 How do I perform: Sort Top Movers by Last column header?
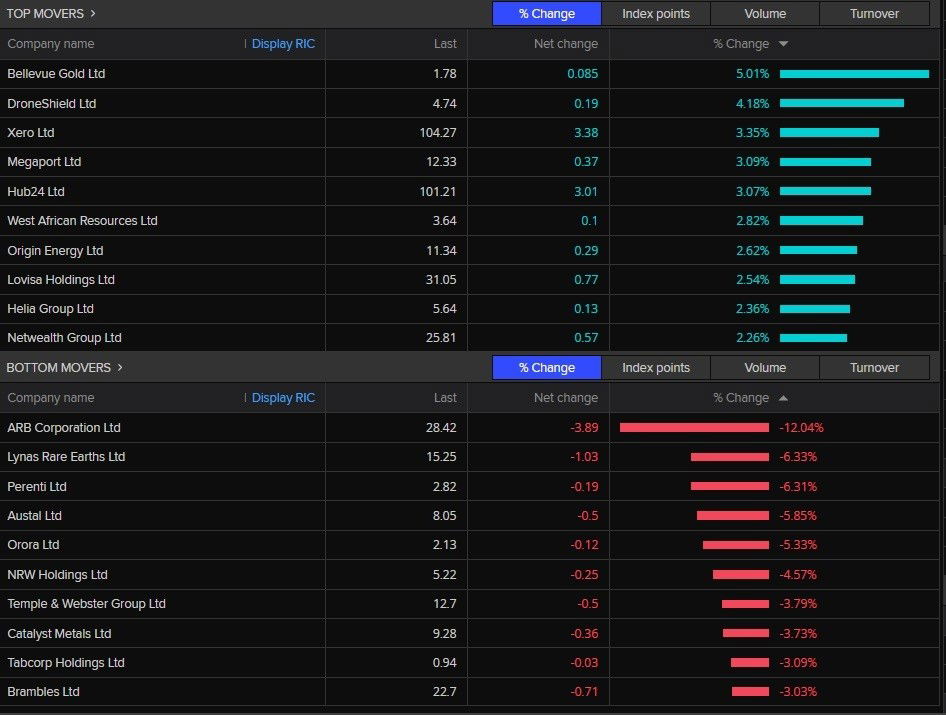click(445, 44)
